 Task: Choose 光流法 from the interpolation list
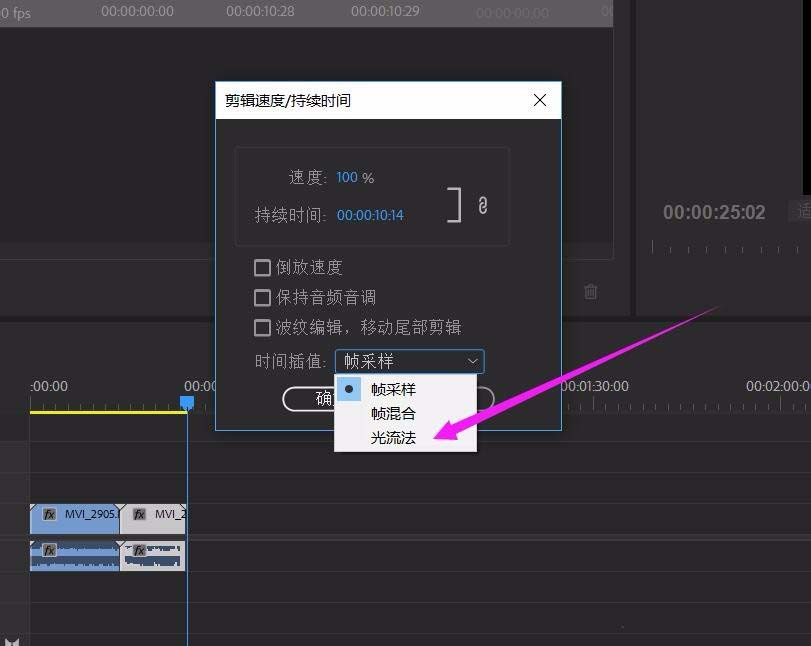coord(392,437)
